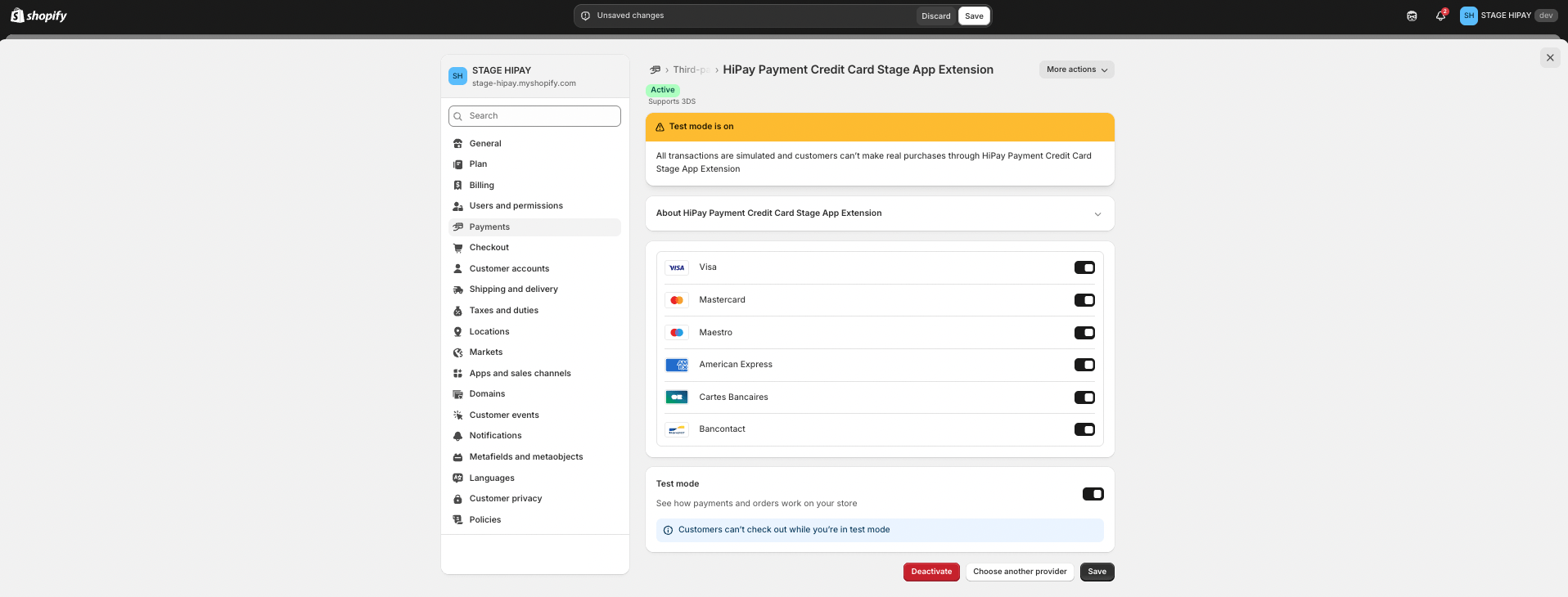Toggle off Bancontact
Viewport: 1568px width, 597px height.
[x=1084, y=429]
